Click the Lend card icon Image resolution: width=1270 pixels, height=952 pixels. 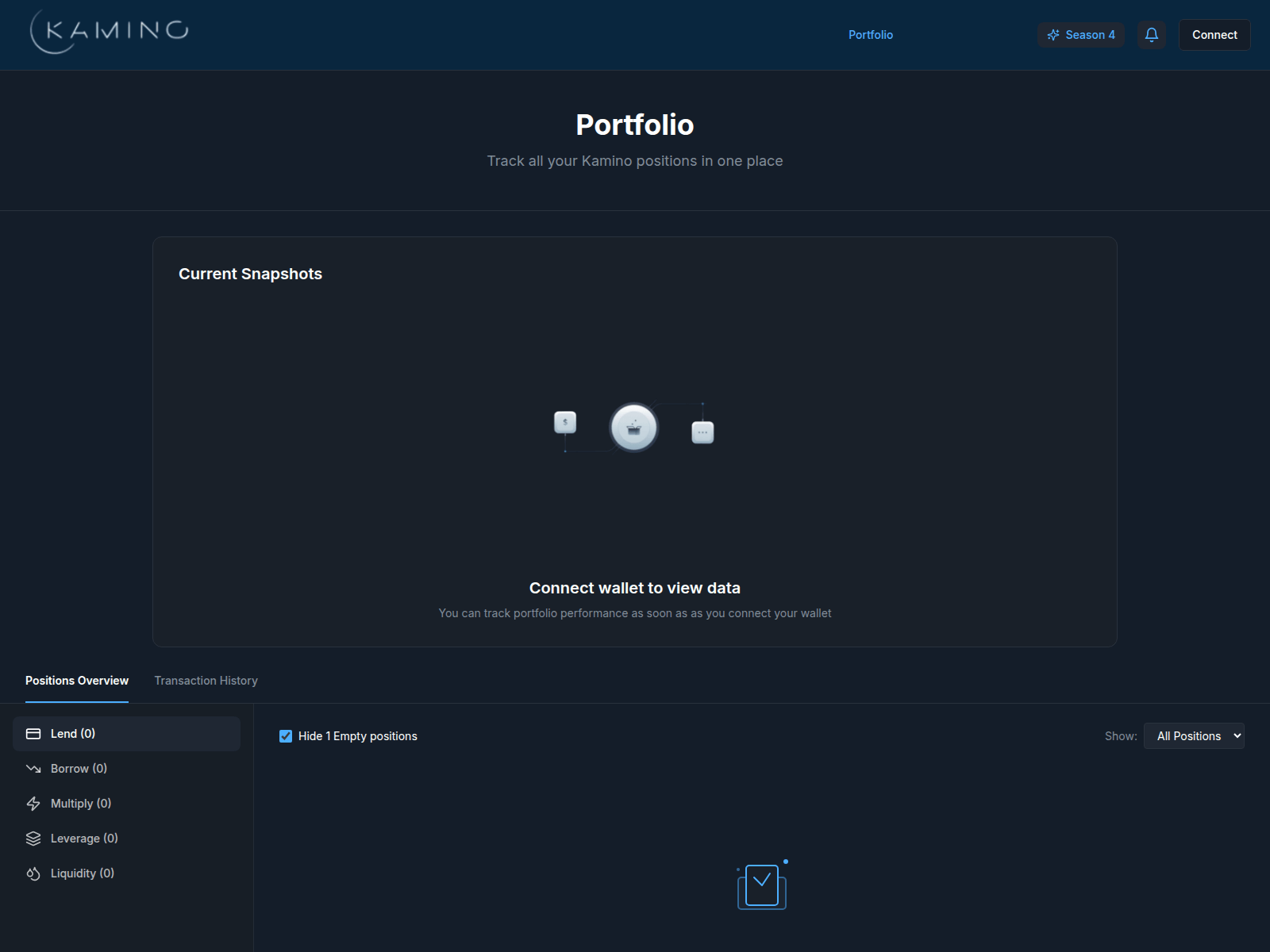tap(33, 734)
